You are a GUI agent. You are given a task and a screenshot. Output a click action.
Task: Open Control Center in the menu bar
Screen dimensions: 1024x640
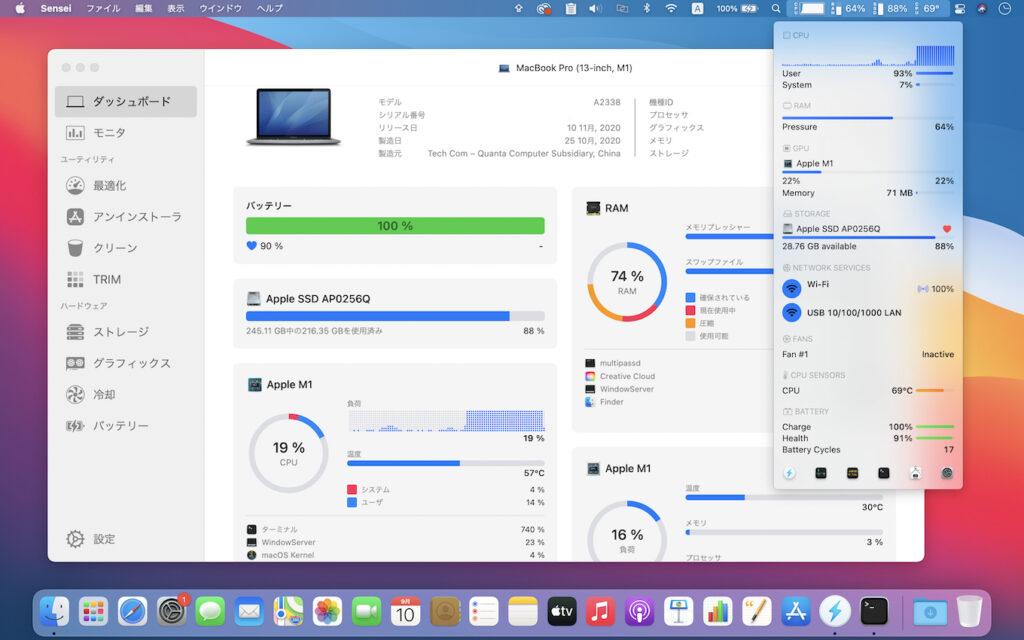(x=959, y=8)
